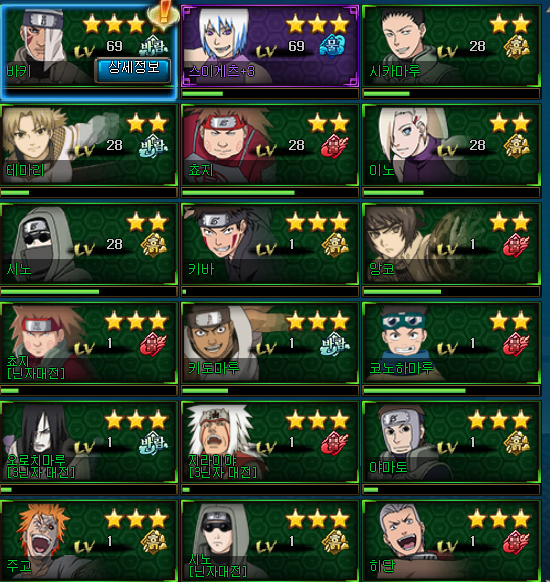
Task: Click the experience bar under 쵸지 level 28 card
Action: pos(270,193)
